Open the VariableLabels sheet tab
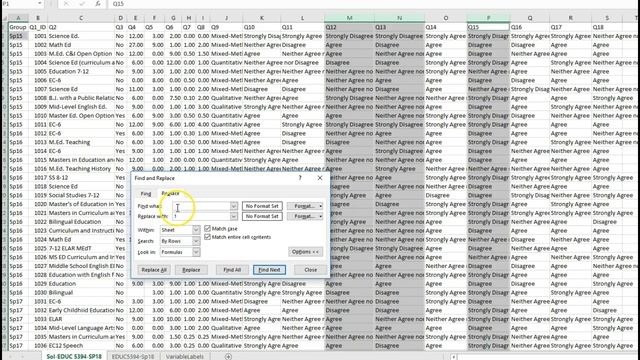Image resolution: width=640 pixels, height=360 pixels. pos(184,356)
